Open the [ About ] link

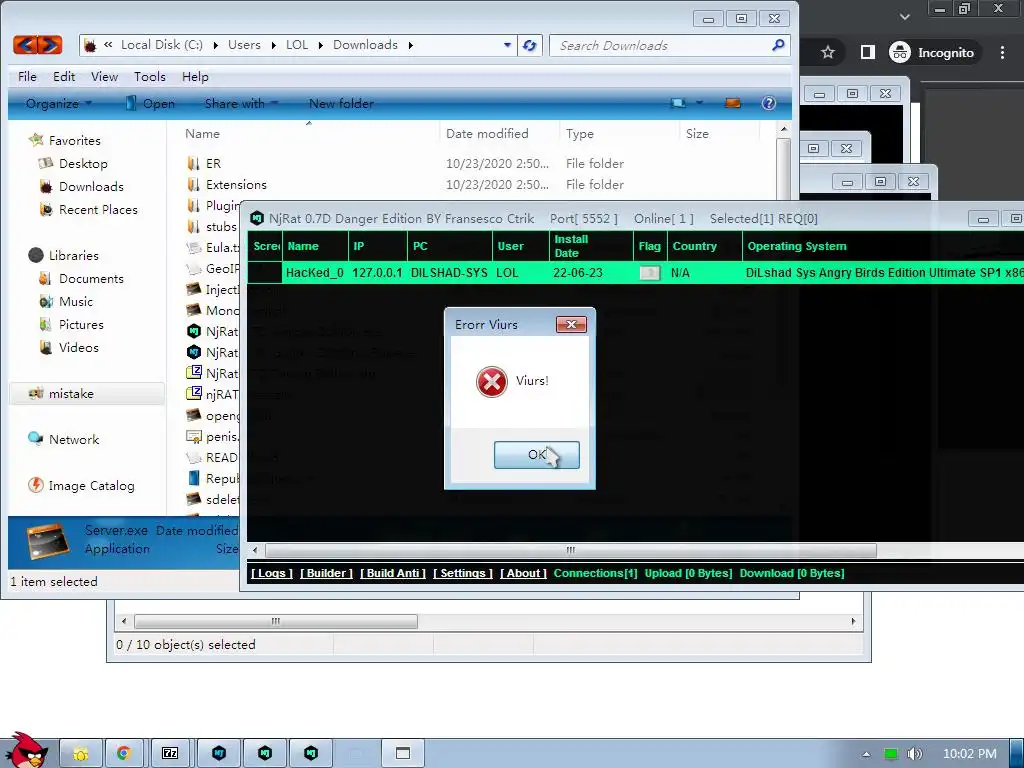523,573
